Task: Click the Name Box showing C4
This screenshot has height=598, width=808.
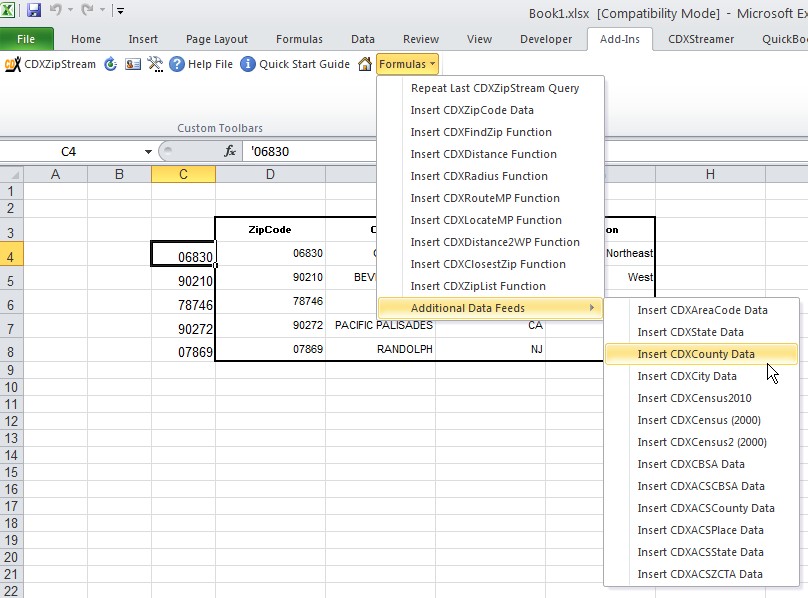Action: pyautogui.click(x=70, y=152)
